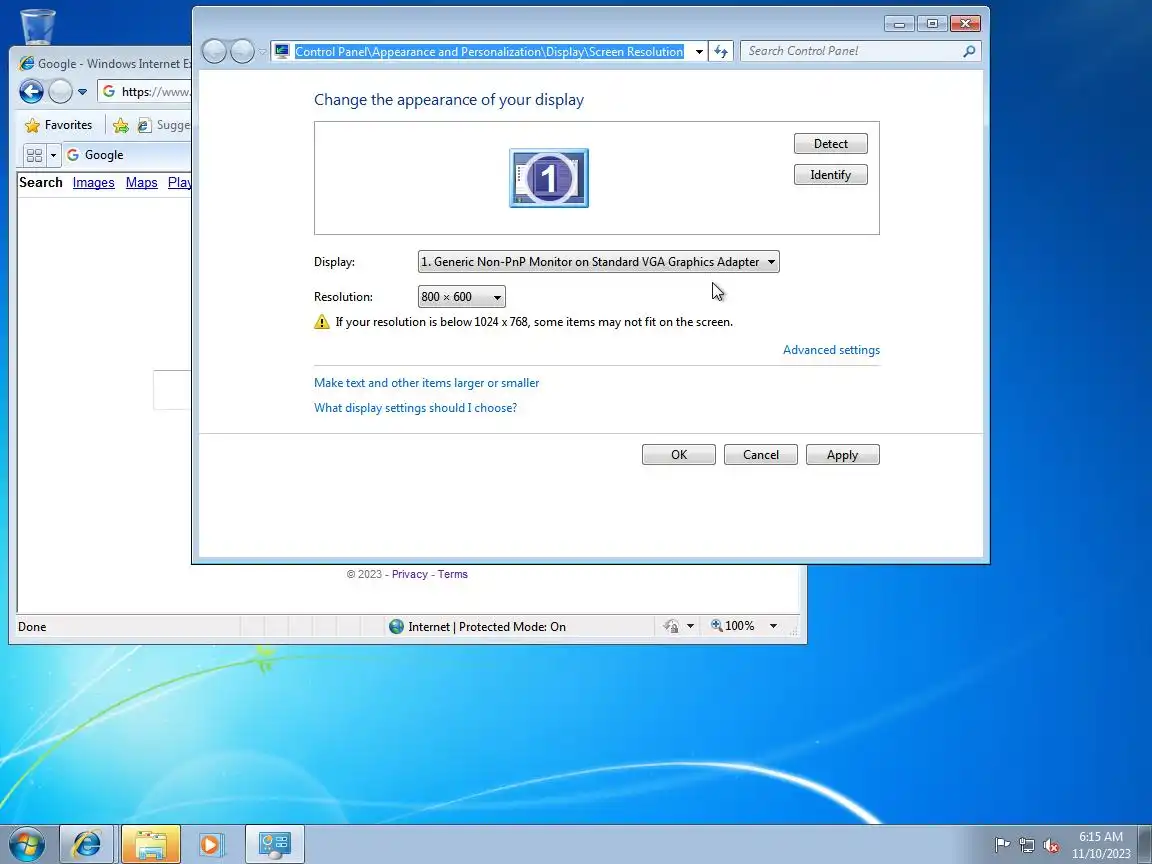Click the resolution warning triangle icon
1152x864 pixels.
322,322
